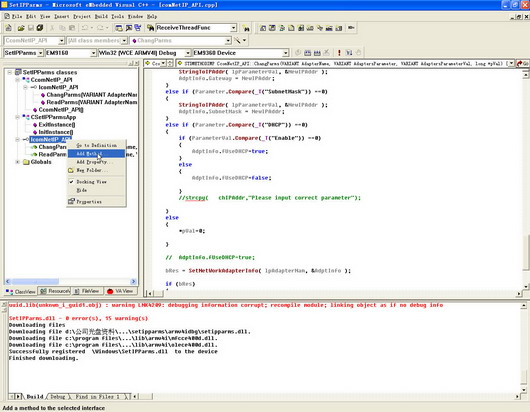Viewport: 530px width, 412px height.
Task: Click the code editor vertical scrollbar thumb
Action: (x=526, y=252)
